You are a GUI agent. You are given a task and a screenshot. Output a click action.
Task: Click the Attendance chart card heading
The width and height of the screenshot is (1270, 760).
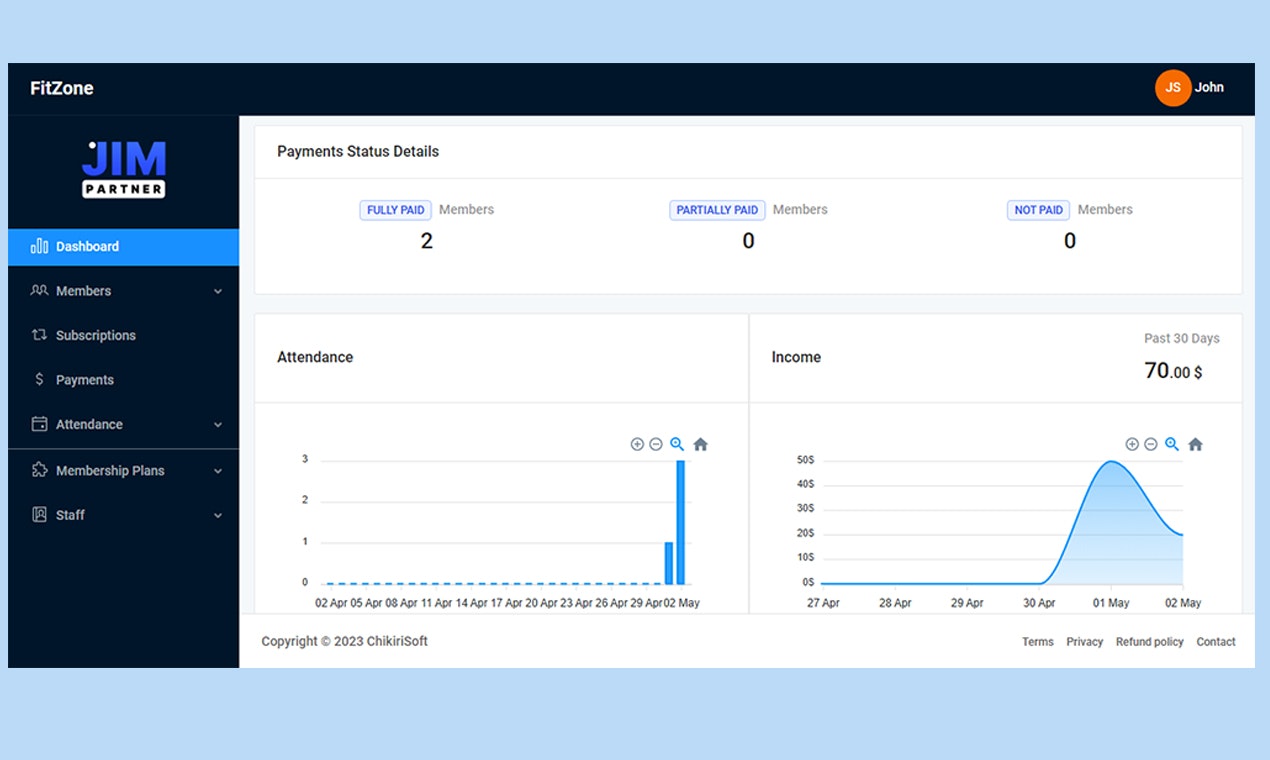tap(315, 357)
